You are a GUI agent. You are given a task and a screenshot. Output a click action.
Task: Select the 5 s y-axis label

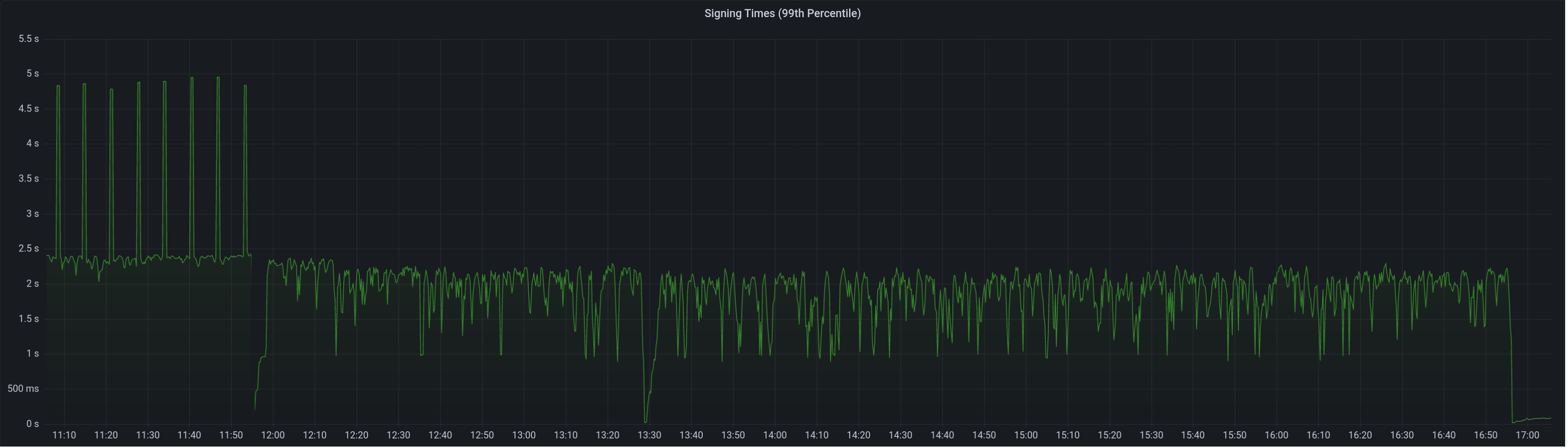[32, 73]
